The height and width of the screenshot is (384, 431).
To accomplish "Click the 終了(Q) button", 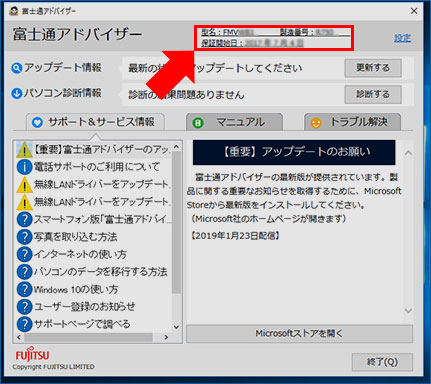I will point(382,362).
